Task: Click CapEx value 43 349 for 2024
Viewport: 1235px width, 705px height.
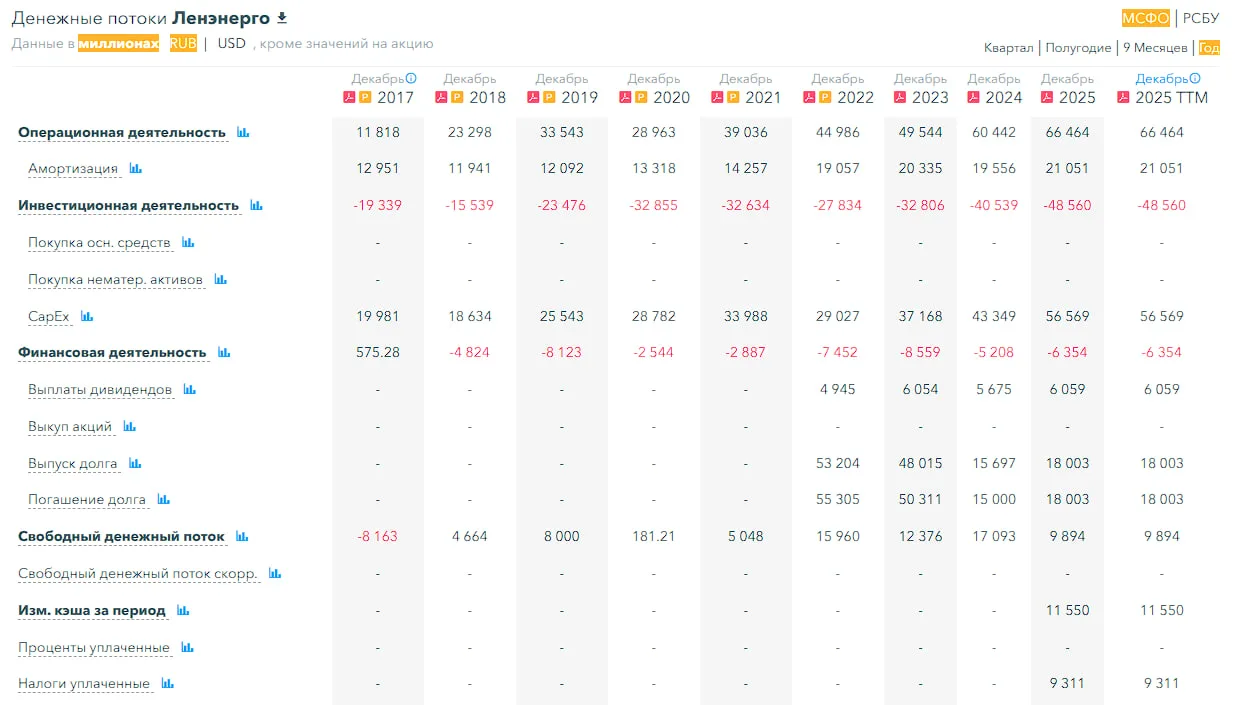Action: coord(994,316)
